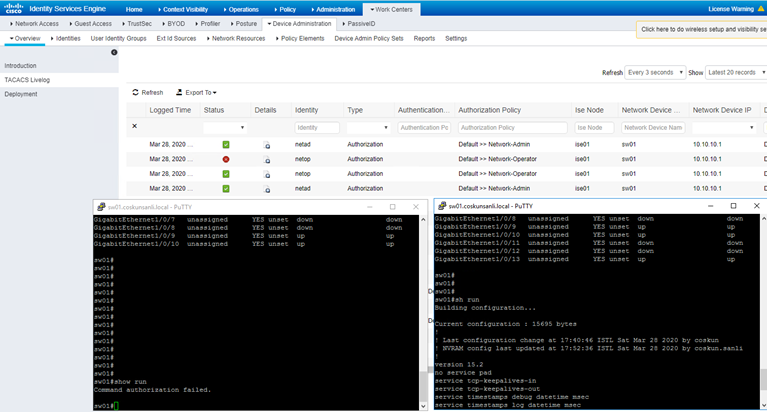Click PuTTY icon in left terminal title
This screenshot has width=767, height=412.
tap(101, 207)
